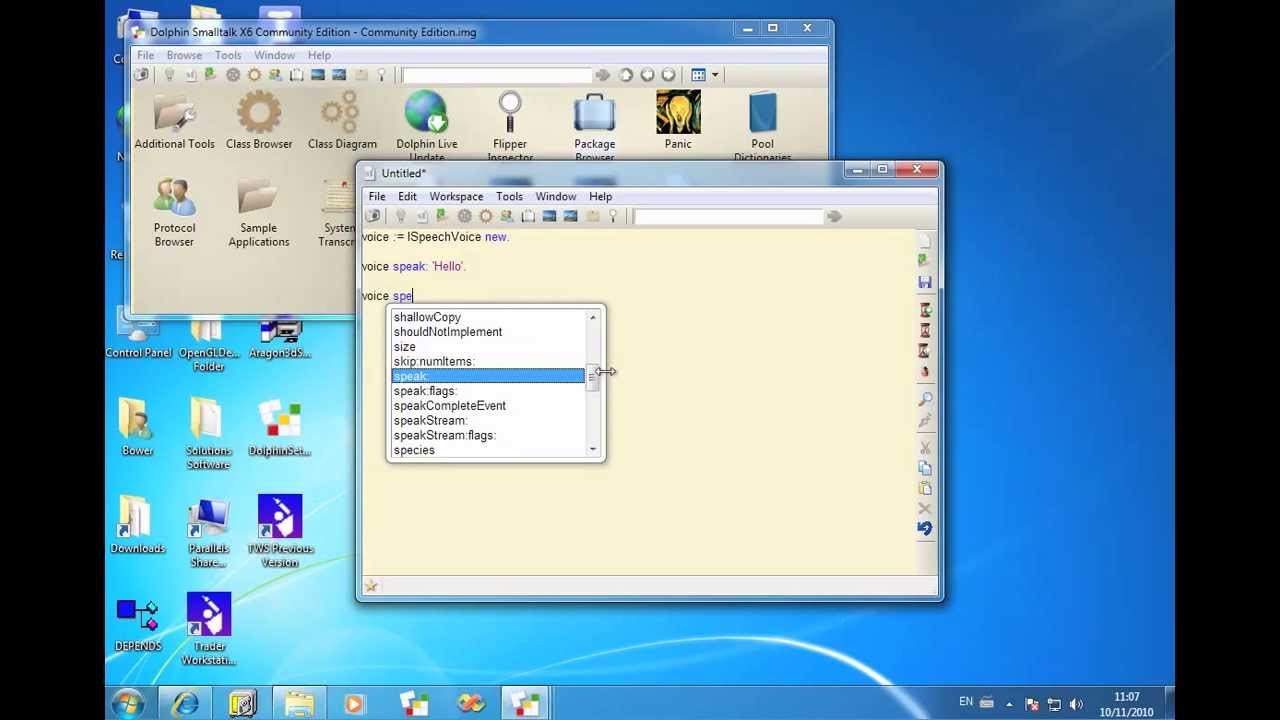Select 'speak:' in autocomplete list
This screenshot has width=1280, height=720.
coord(488,376)
